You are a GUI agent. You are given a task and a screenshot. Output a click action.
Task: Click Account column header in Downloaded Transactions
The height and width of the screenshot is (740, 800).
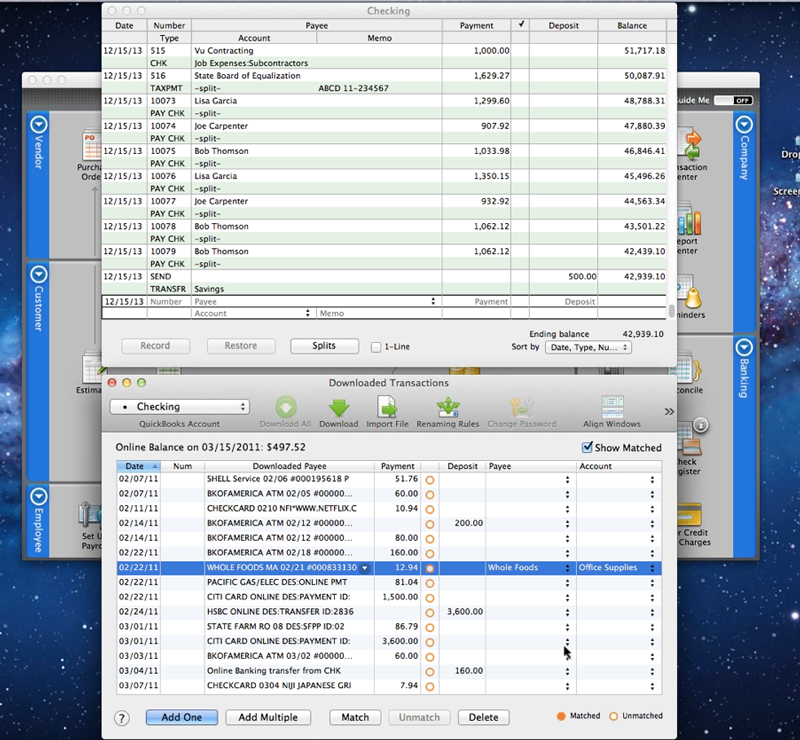tap(619, 466)
